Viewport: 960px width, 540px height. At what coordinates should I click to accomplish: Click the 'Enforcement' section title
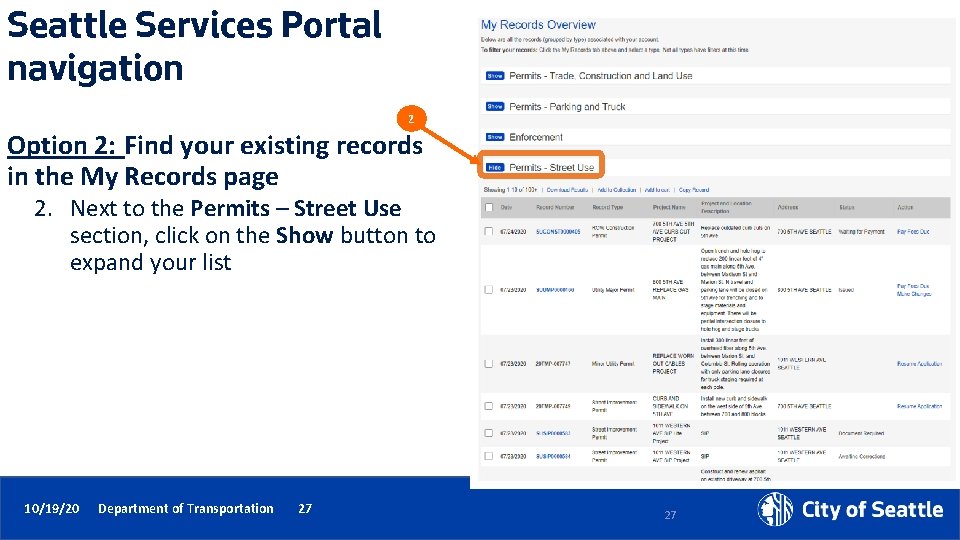[536, 137]
